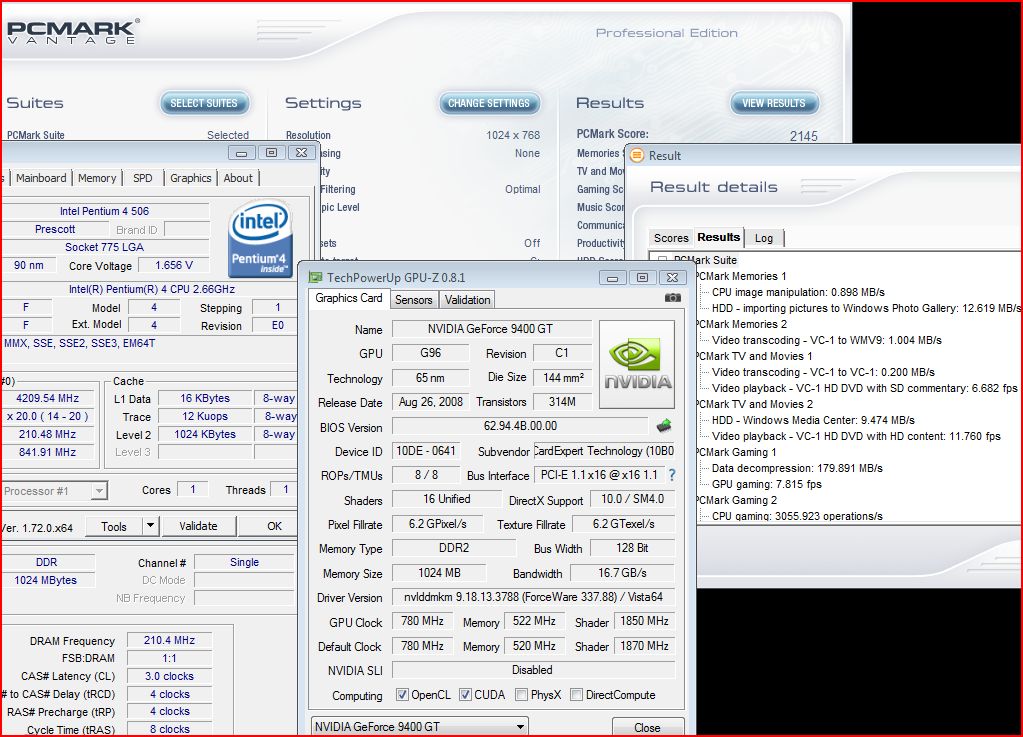Click the NVIDIA logo in GPU-Z
This screenshot has height=737, width=1023.
point(637,365)
